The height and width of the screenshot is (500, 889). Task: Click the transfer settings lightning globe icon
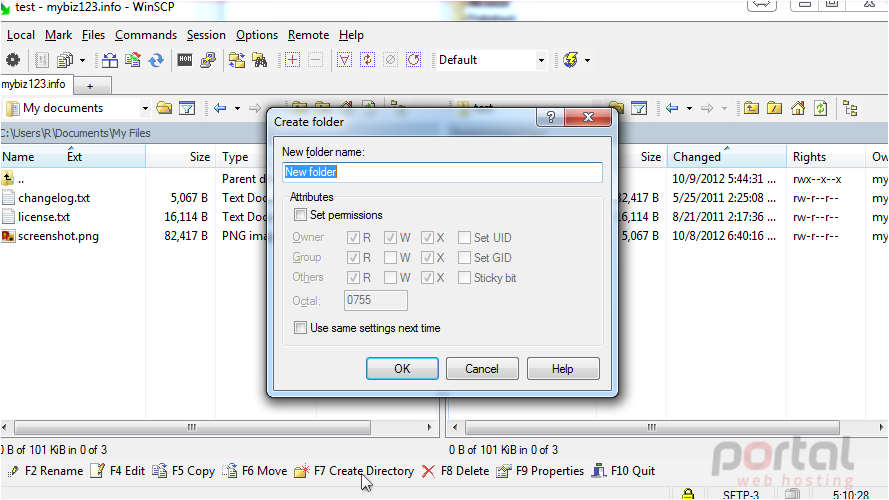click(x=570, y=60)
